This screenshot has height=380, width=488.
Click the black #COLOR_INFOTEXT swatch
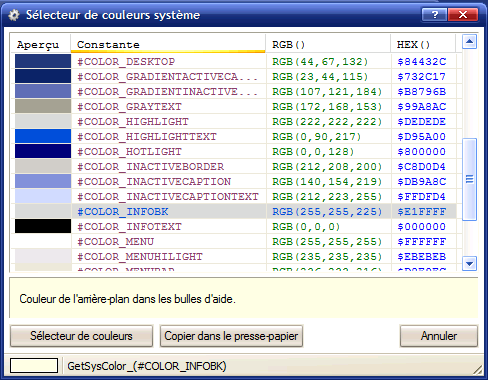click(43, 226)
